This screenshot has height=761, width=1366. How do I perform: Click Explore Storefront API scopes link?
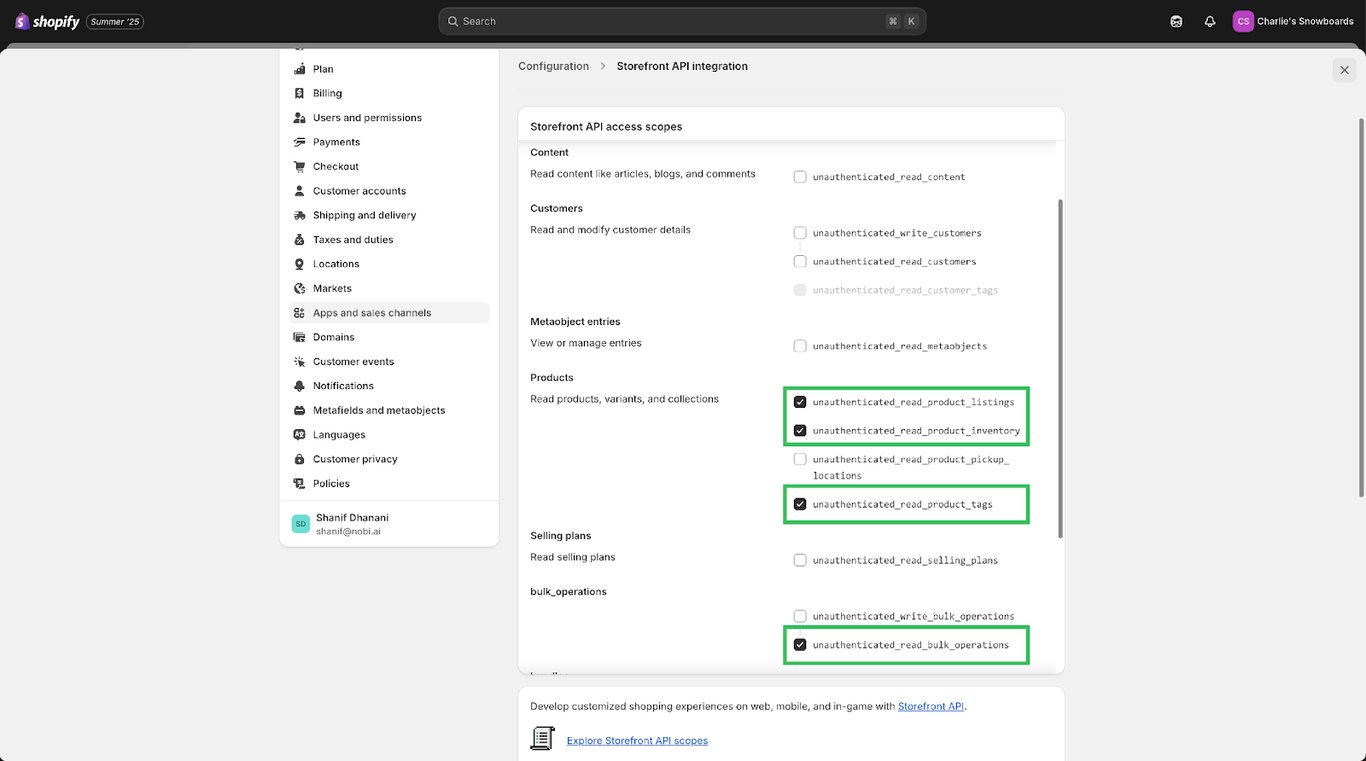point(637,741)
